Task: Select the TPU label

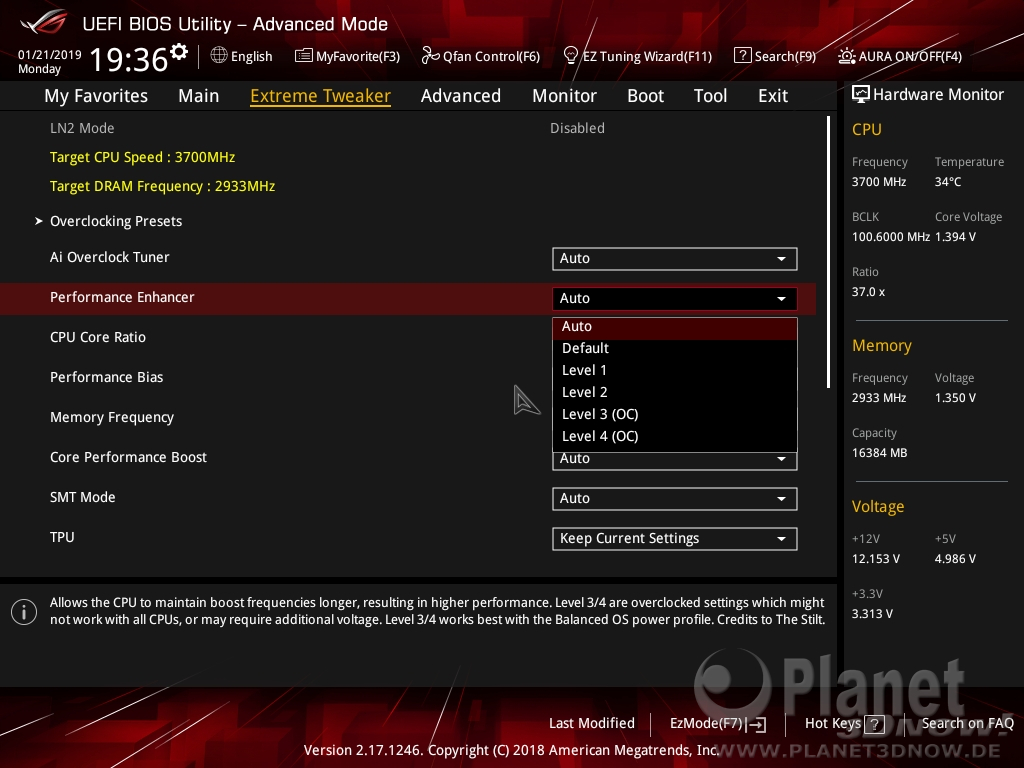Action: [x=62, y=537]
